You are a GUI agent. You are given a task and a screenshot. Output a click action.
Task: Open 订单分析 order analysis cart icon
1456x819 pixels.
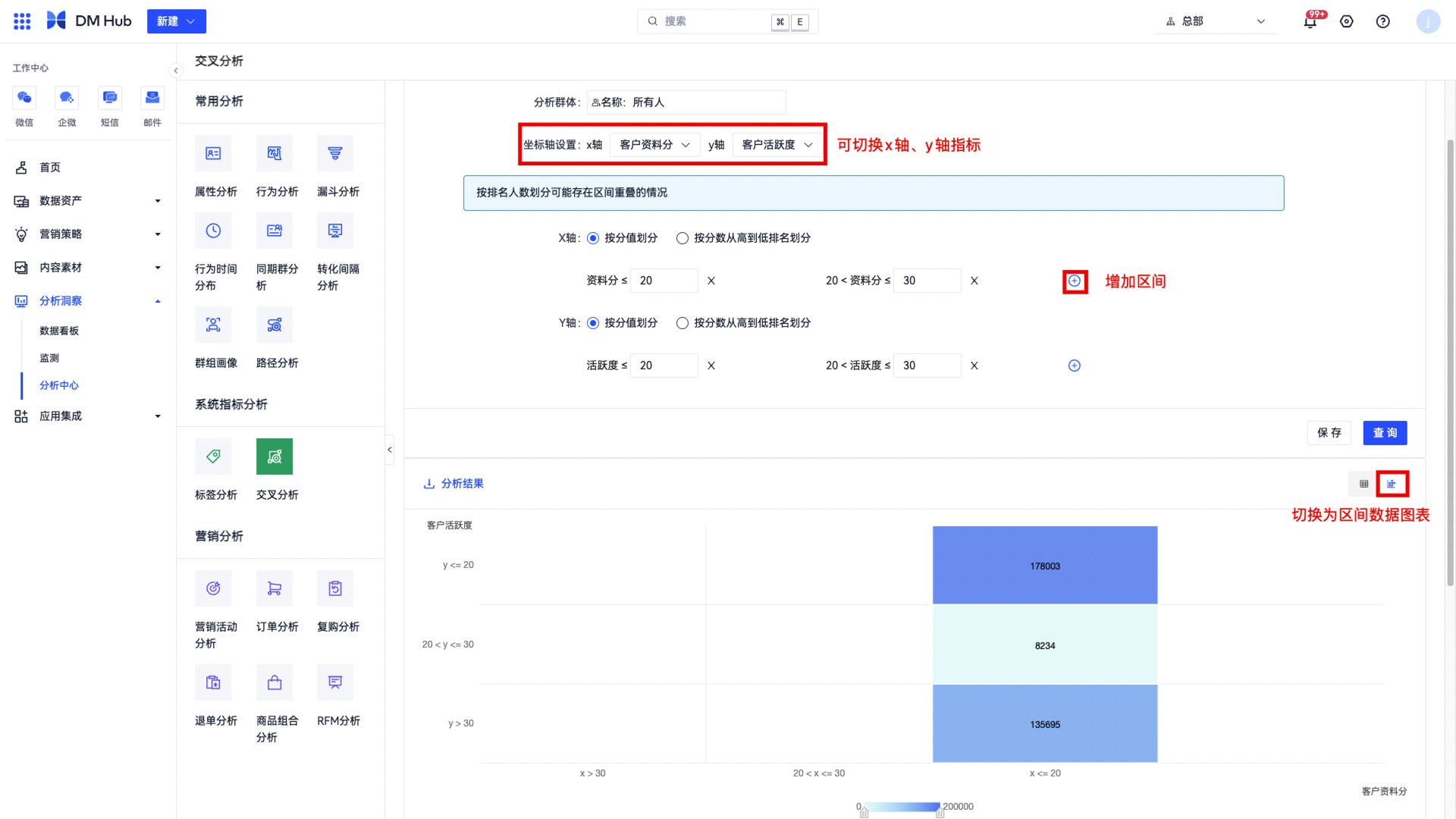pyautogui.click(x=275, y=588)
